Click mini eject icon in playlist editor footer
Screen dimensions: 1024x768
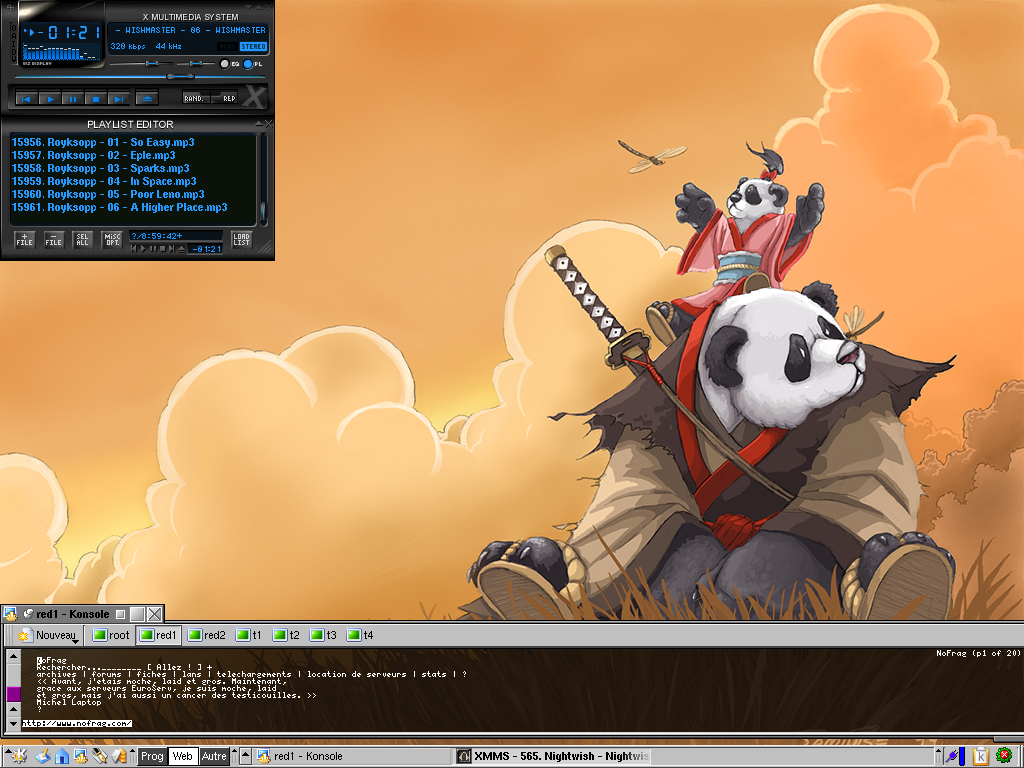pos(181,249)
